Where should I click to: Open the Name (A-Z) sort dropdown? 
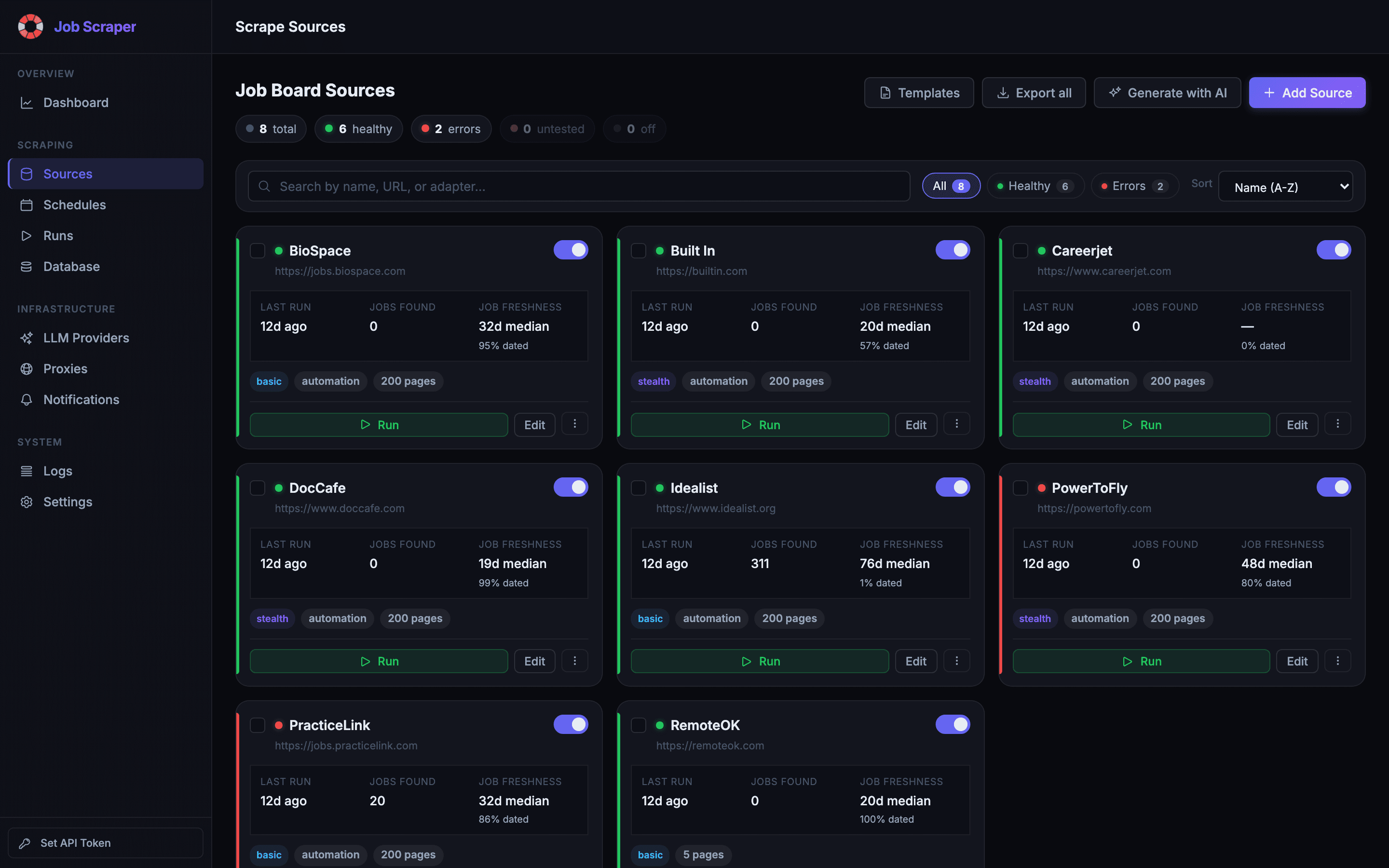click(x=1286, y=187)
